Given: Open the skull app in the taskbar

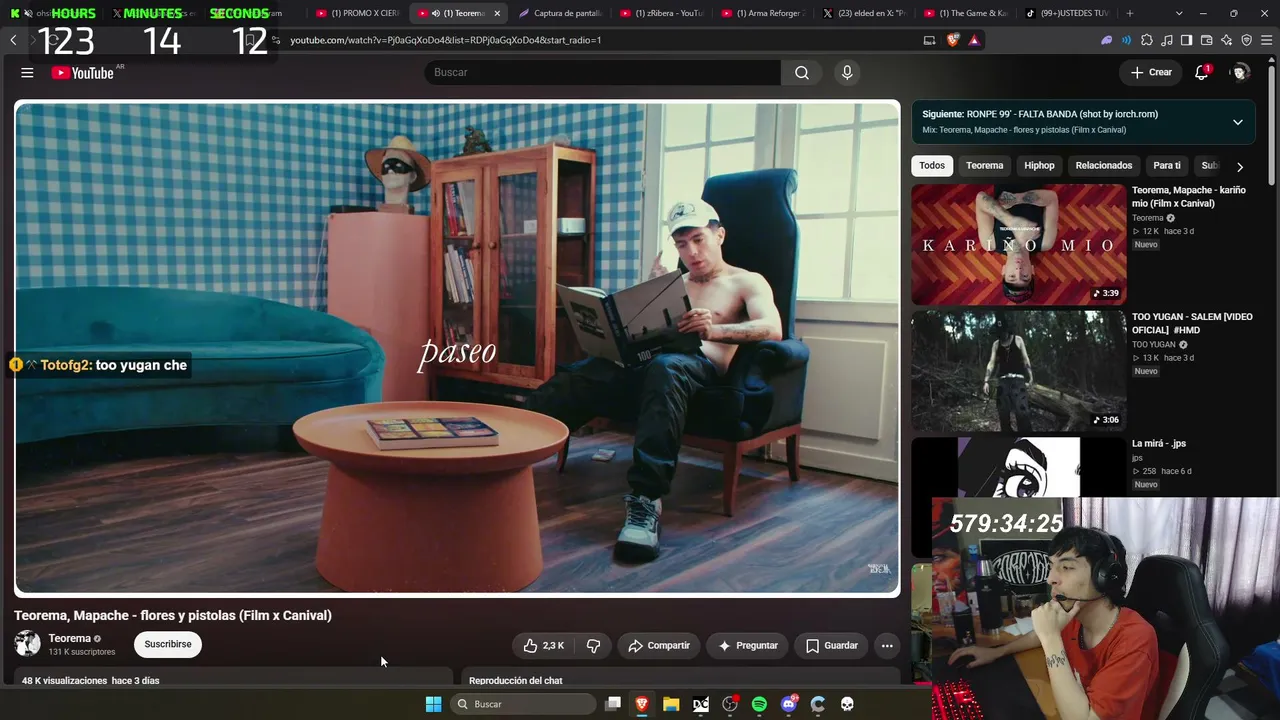Looking at the screenshot, I should pos(847,704).
